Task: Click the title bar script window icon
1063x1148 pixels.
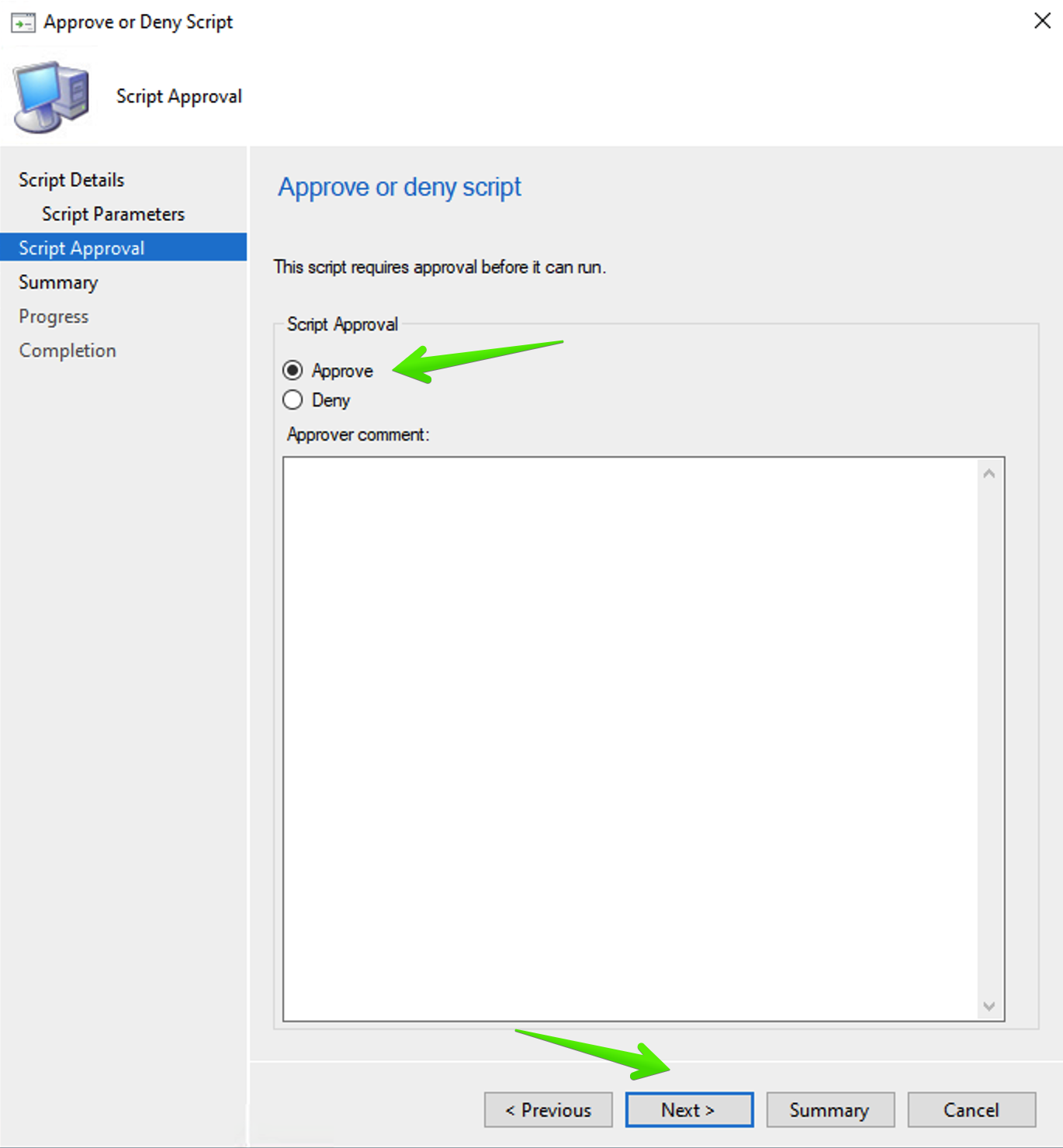Action: pyautogui.click(x=23, y=22)
